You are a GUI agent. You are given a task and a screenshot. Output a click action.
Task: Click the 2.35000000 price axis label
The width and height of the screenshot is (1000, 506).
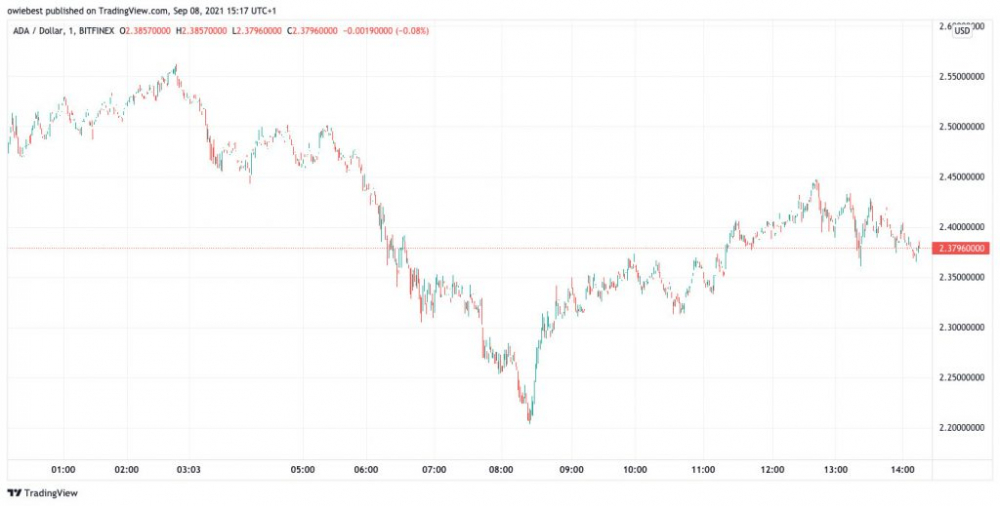pos(963,278)
